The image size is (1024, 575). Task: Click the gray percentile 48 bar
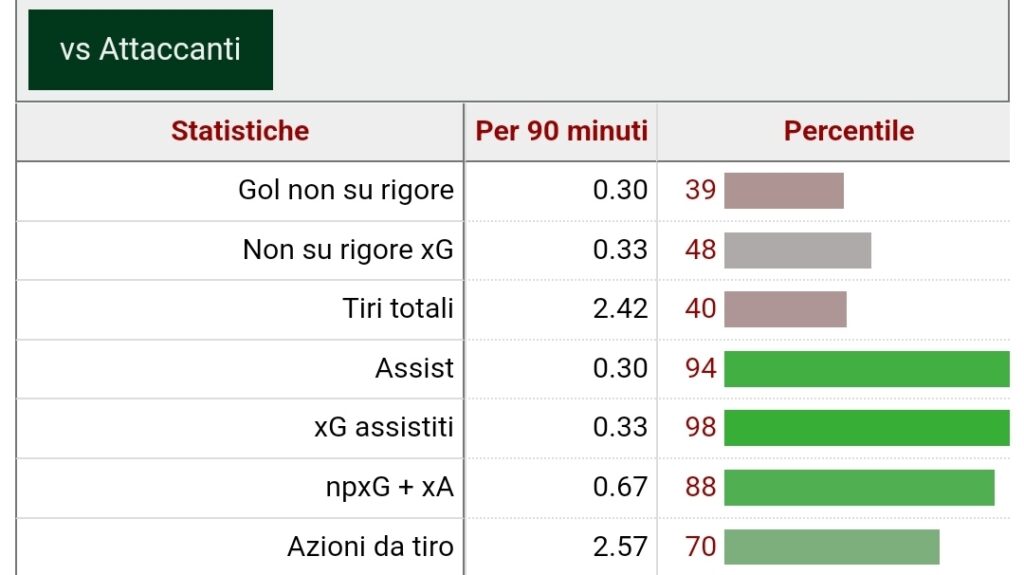797,250
